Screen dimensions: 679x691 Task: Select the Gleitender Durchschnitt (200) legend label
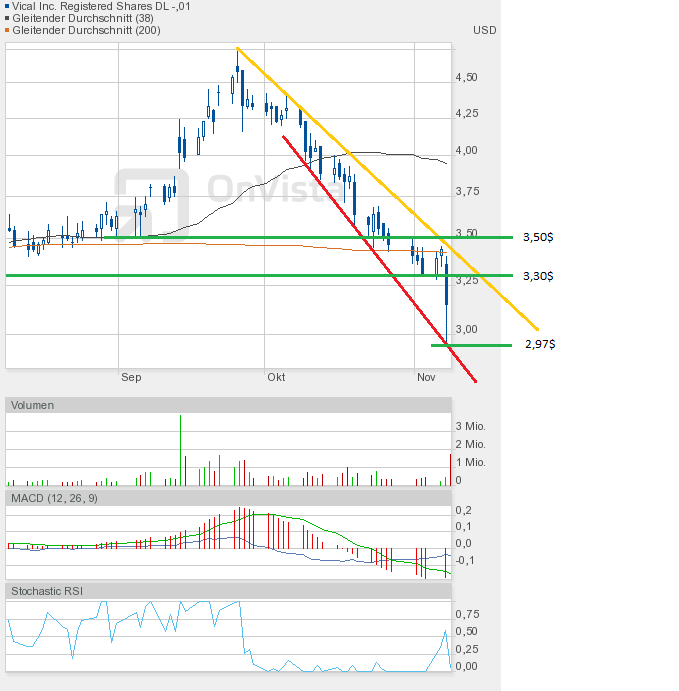(x=88, y=30)
